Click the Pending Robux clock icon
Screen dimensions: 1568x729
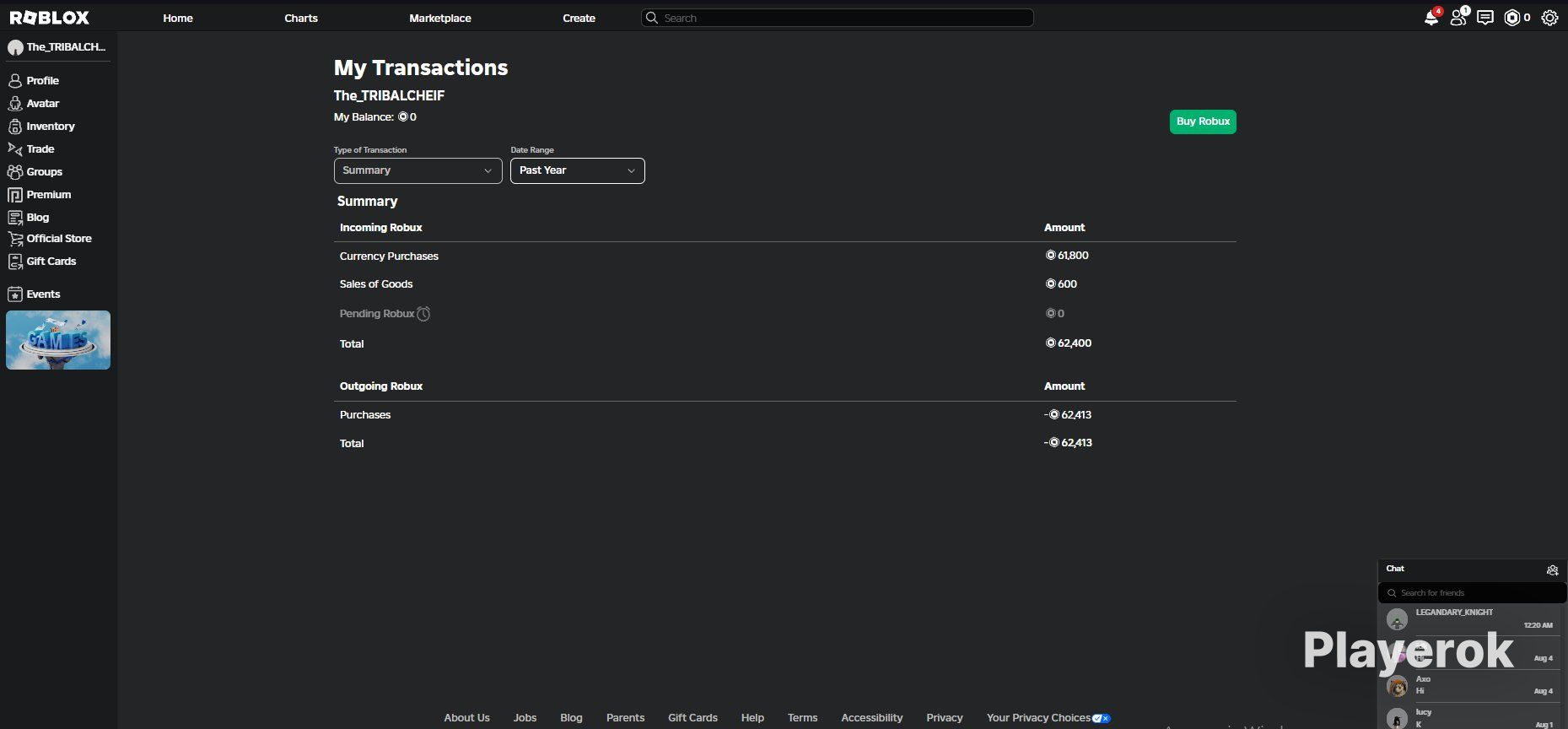click(423, 314)
